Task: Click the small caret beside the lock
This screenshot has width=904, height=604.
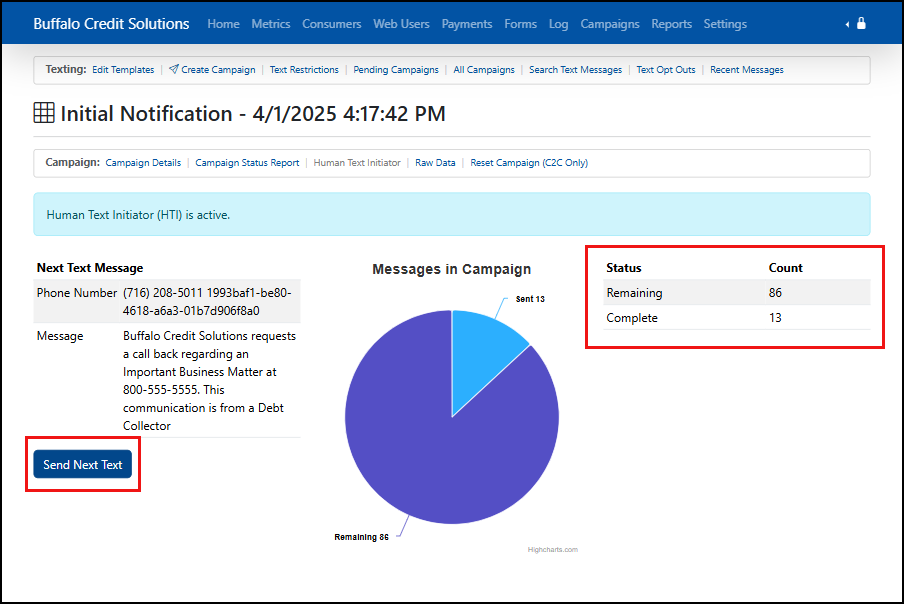Action: coord(847,24)
